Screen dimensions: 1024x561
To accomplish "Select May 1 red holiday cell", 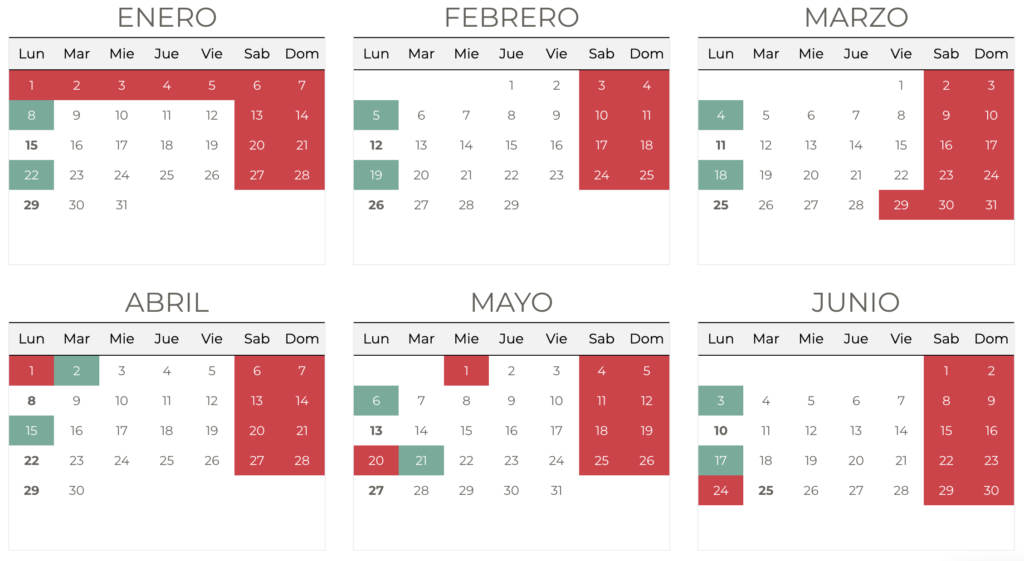I will tap(466, 371).
